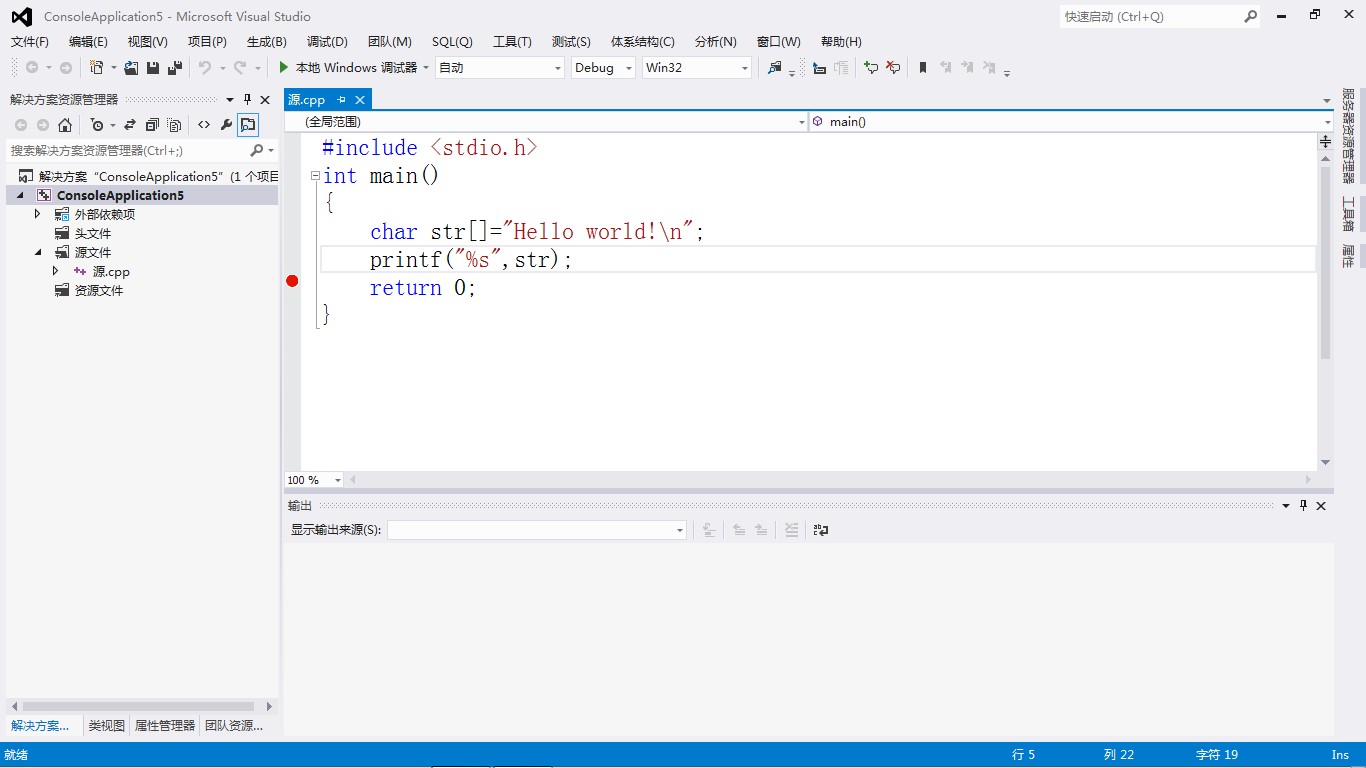Open the 工具(T) menu

point(512,41)
